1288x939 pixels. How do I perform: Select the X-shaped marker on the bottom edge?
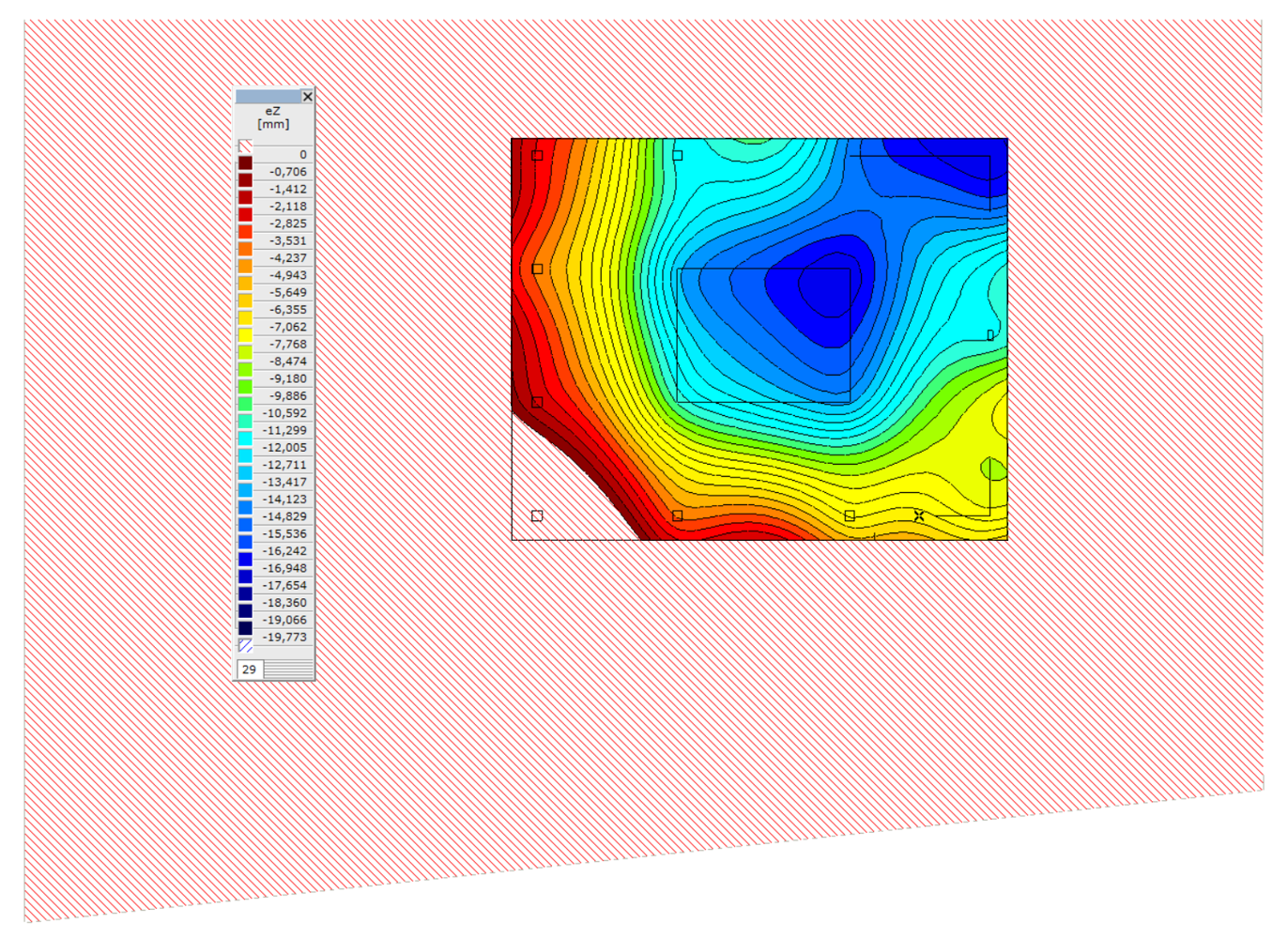pos(919,516)
